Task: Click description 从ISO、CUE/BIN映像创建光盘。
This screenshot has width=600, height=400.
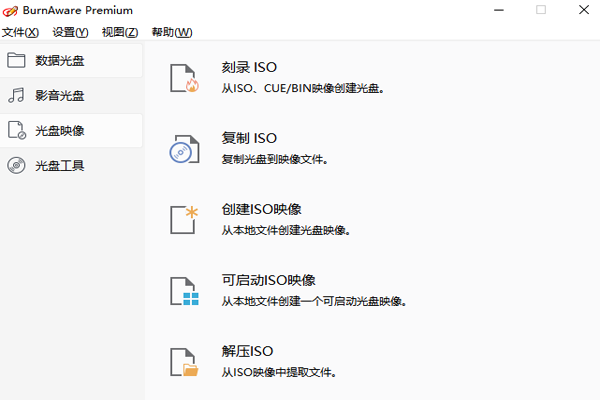Action: [x=303, y=88]
